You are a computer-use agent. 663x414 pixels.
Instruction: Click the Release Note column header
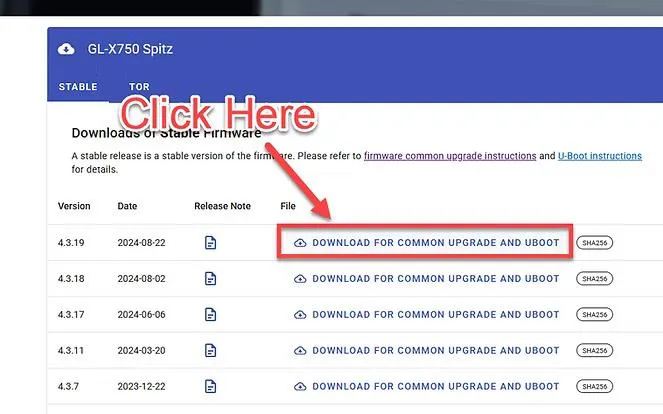coord(222,206)
